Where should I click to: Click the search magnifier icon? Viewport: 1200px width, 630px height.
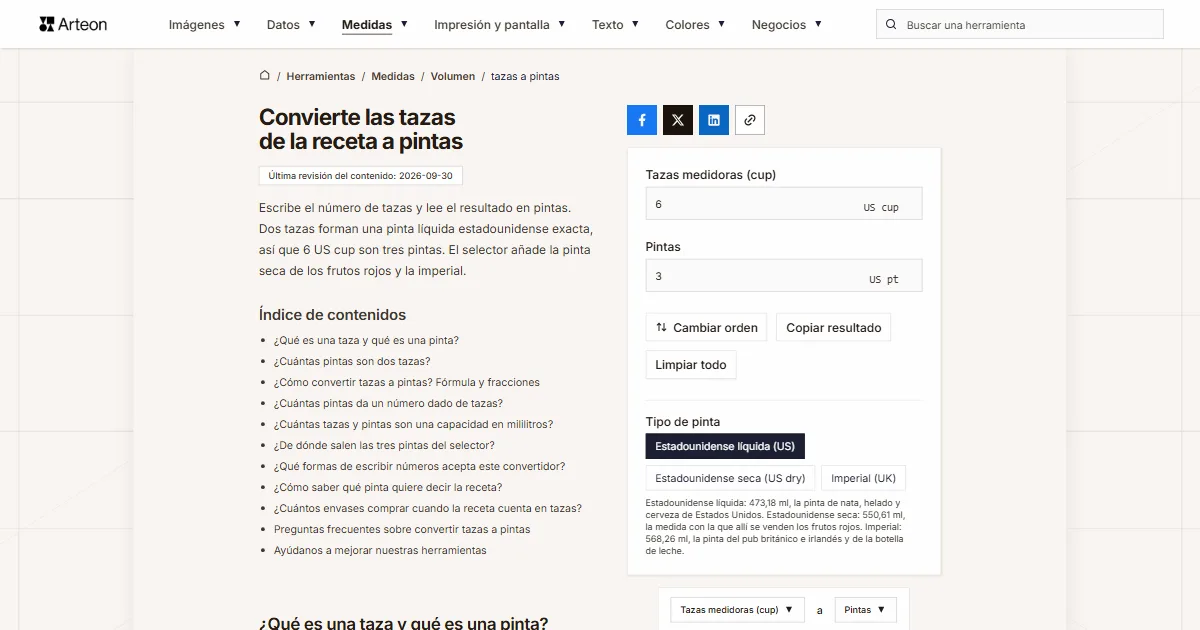(891, 25)
